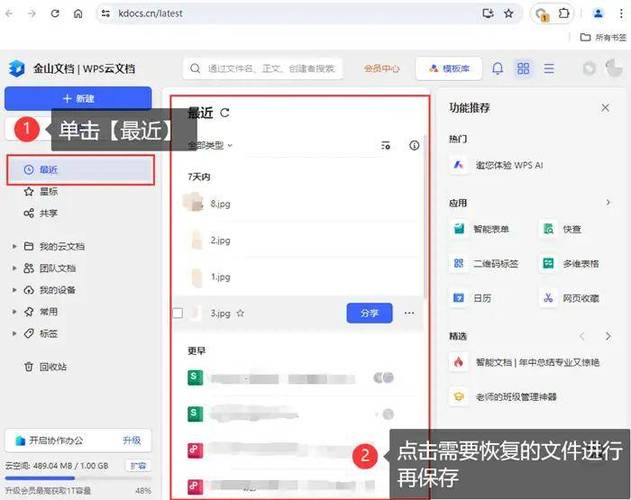Image resolution: width=631 pixels, height=500 pixels.
Task: Click the 8.jpg thumbnail
Action: pos(193,202)
